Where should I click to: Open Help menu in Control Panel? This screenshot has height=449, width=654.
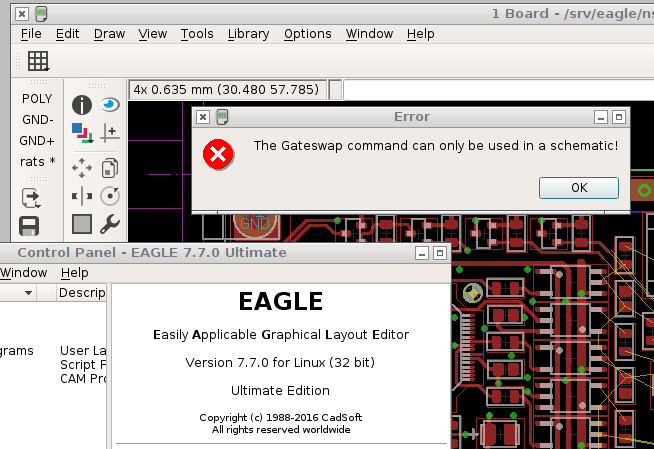[x=74, y=273]
